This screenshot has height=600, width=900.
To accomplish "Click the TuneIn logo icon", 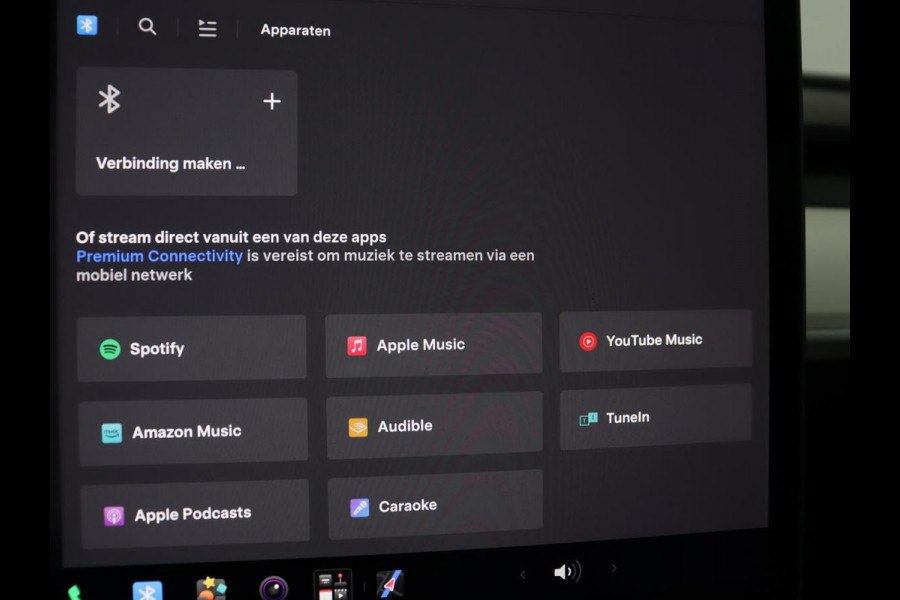I will coord(588,419).
